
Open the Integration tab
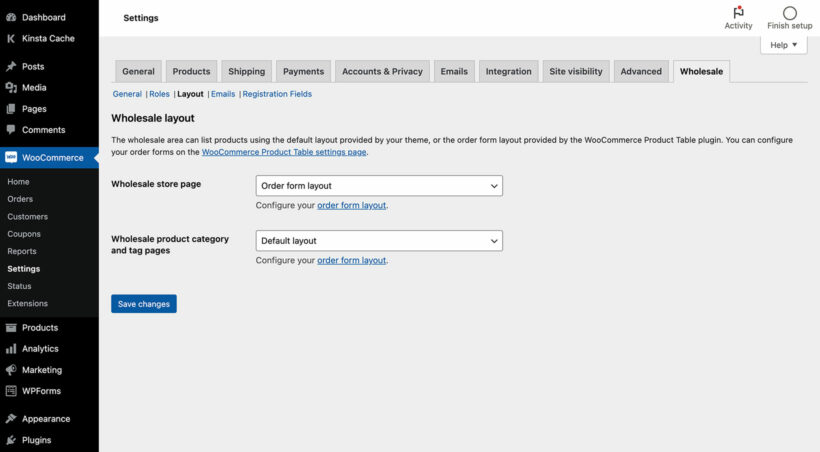(x=508, y=71)
